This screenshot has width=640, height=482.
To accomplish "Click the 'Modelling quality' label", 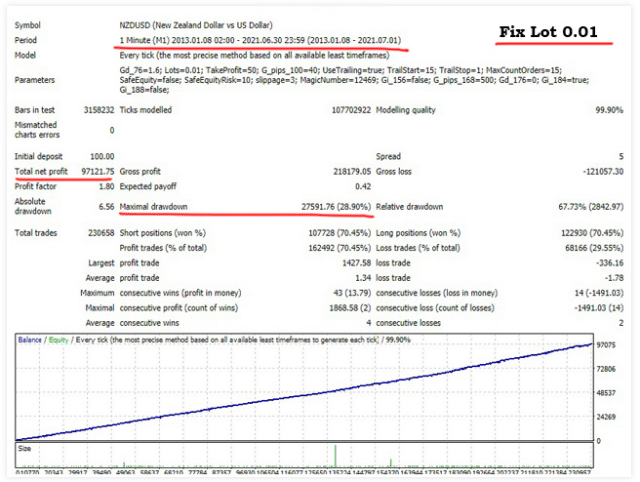I will [406, 110].
